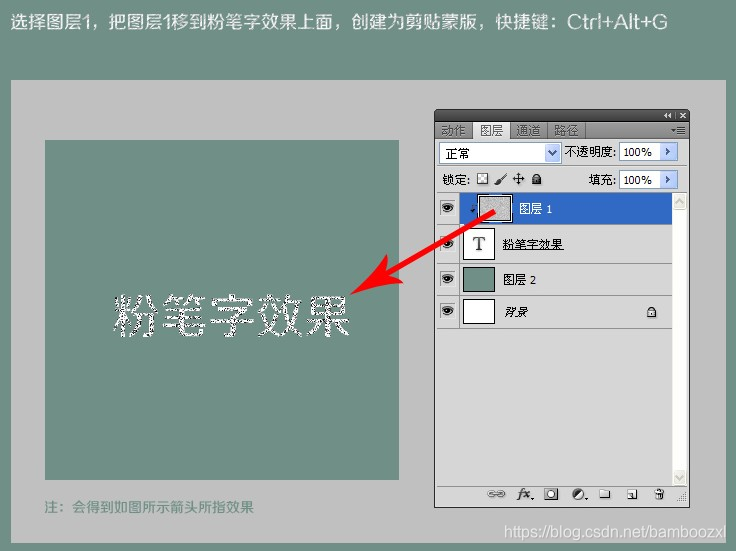This screenshot has width=736, height=551.
Task: Click the 粉笔字效果 text on canvas
Action: (231, 316)
